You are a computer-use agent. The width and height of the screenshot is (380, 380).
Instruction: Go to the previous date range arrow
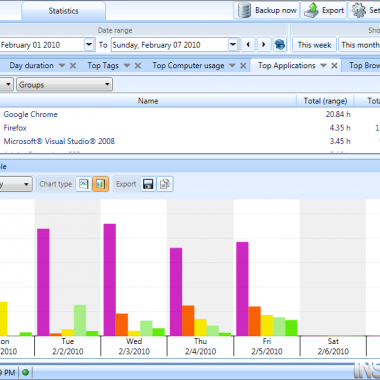pyautogui.click(x=248, y=45)
